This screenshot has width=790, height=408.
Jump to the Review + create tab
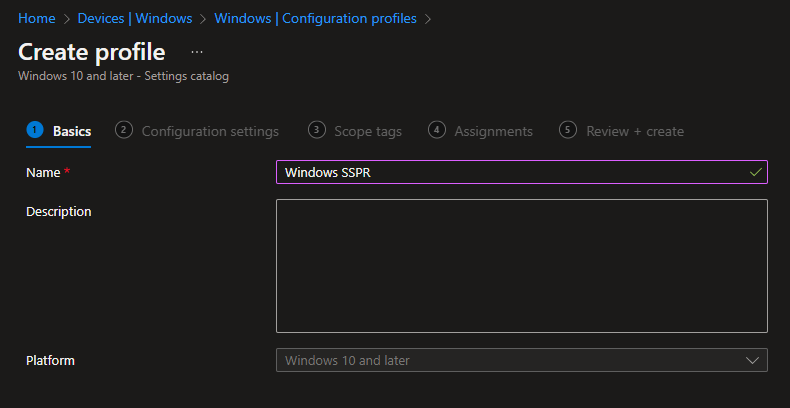point(635,131)
